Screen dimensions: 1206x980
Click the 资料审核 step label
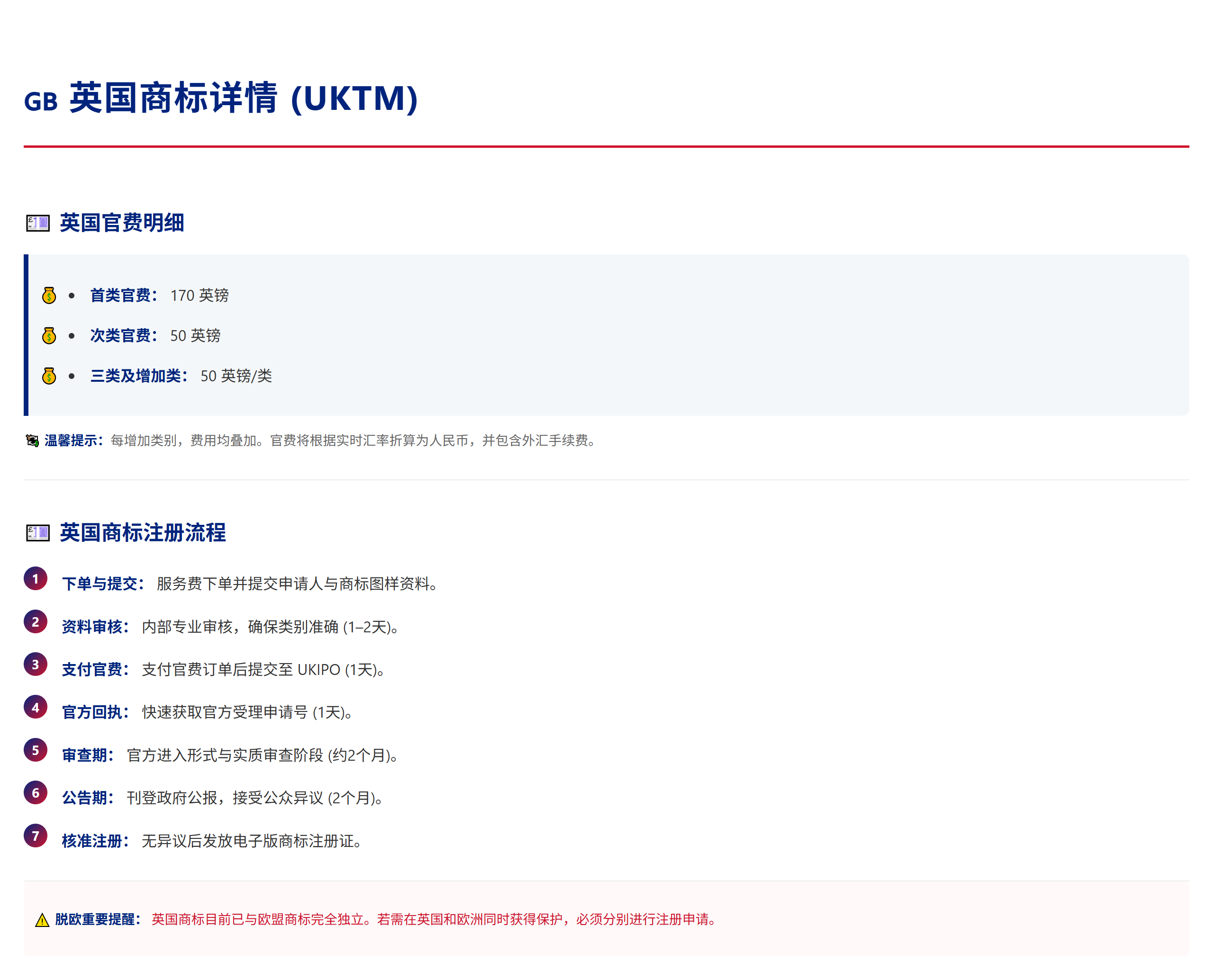[x=95, y=627]
